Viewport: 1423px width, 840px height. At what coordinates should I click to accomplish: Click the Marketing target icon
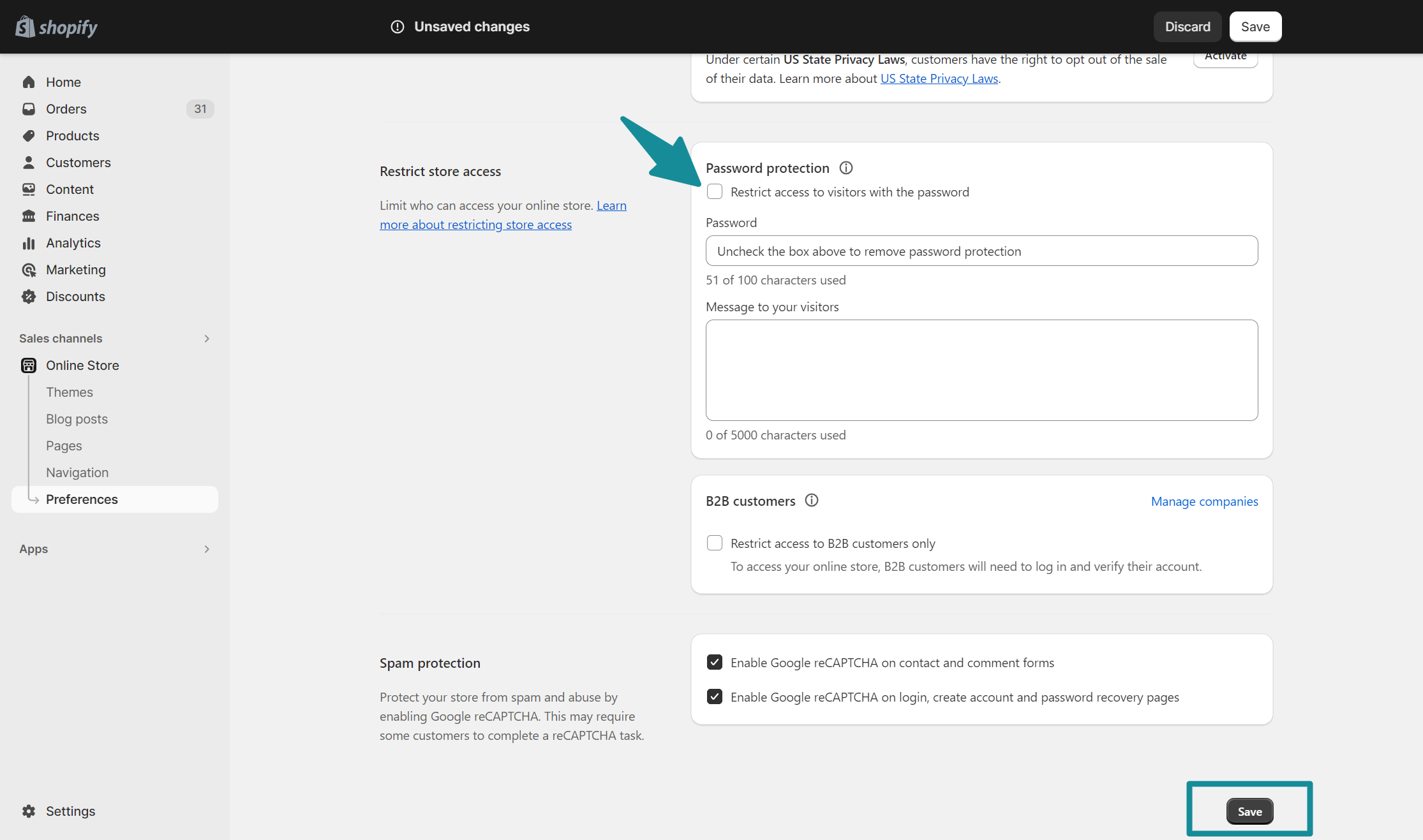tap(29, 270)
